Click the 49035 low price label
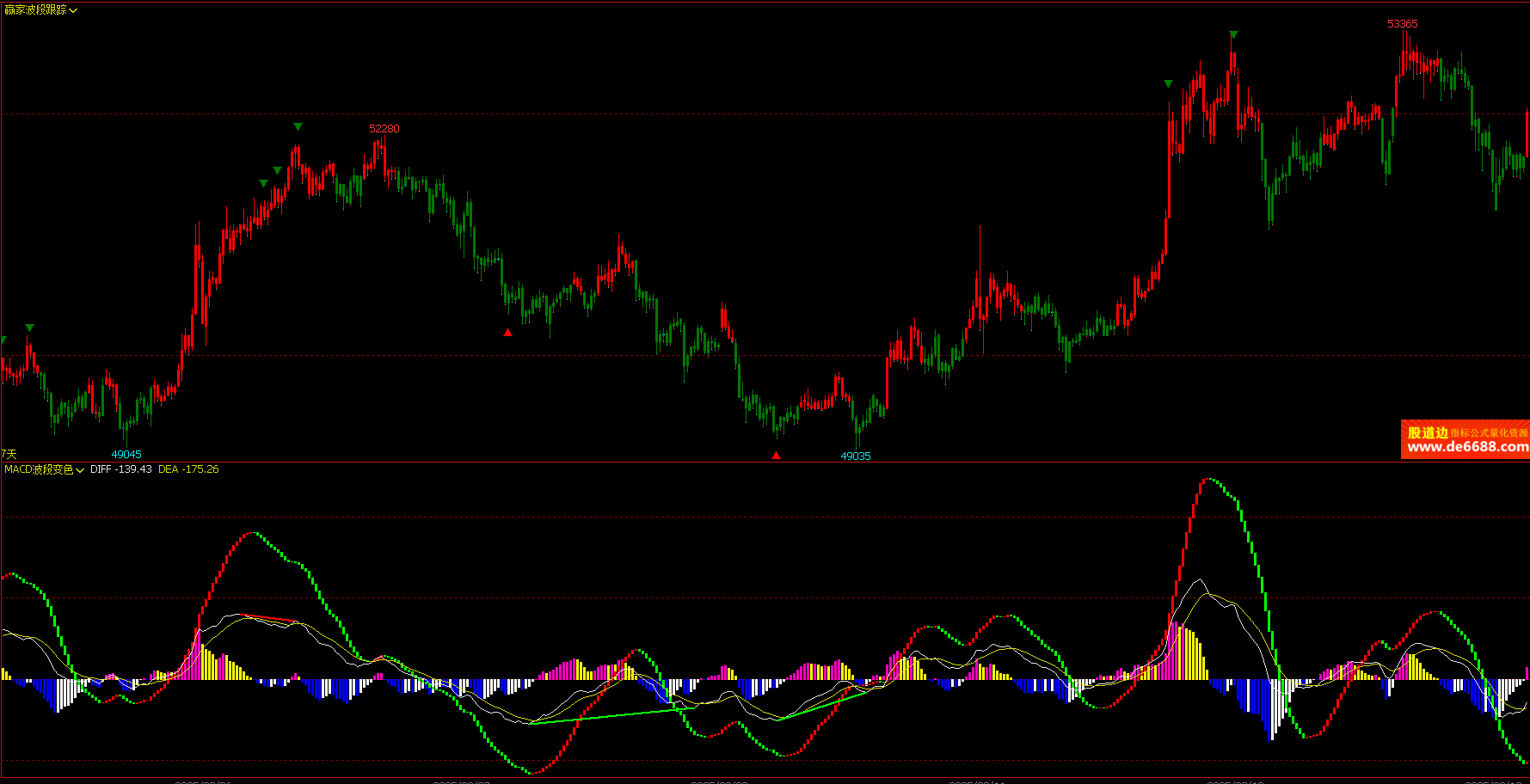Screen dimensions: 1530x784 [x=855, y=456]
